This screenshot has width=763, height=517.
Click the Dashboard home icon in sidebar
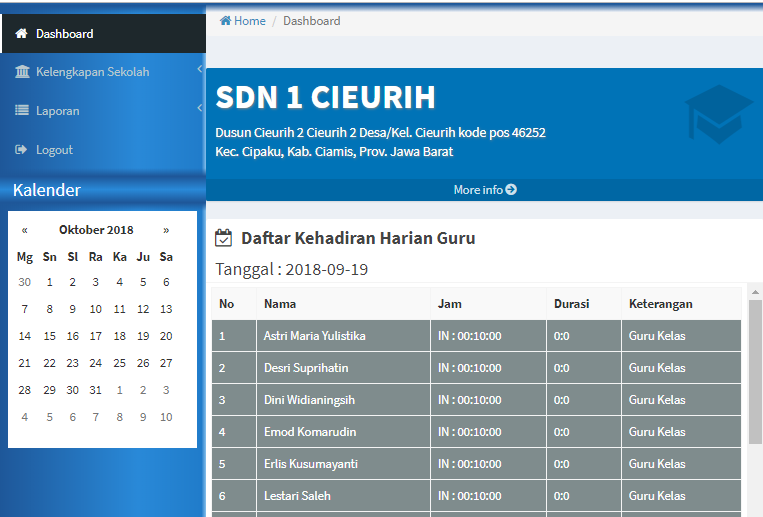(x=21, y=34)
